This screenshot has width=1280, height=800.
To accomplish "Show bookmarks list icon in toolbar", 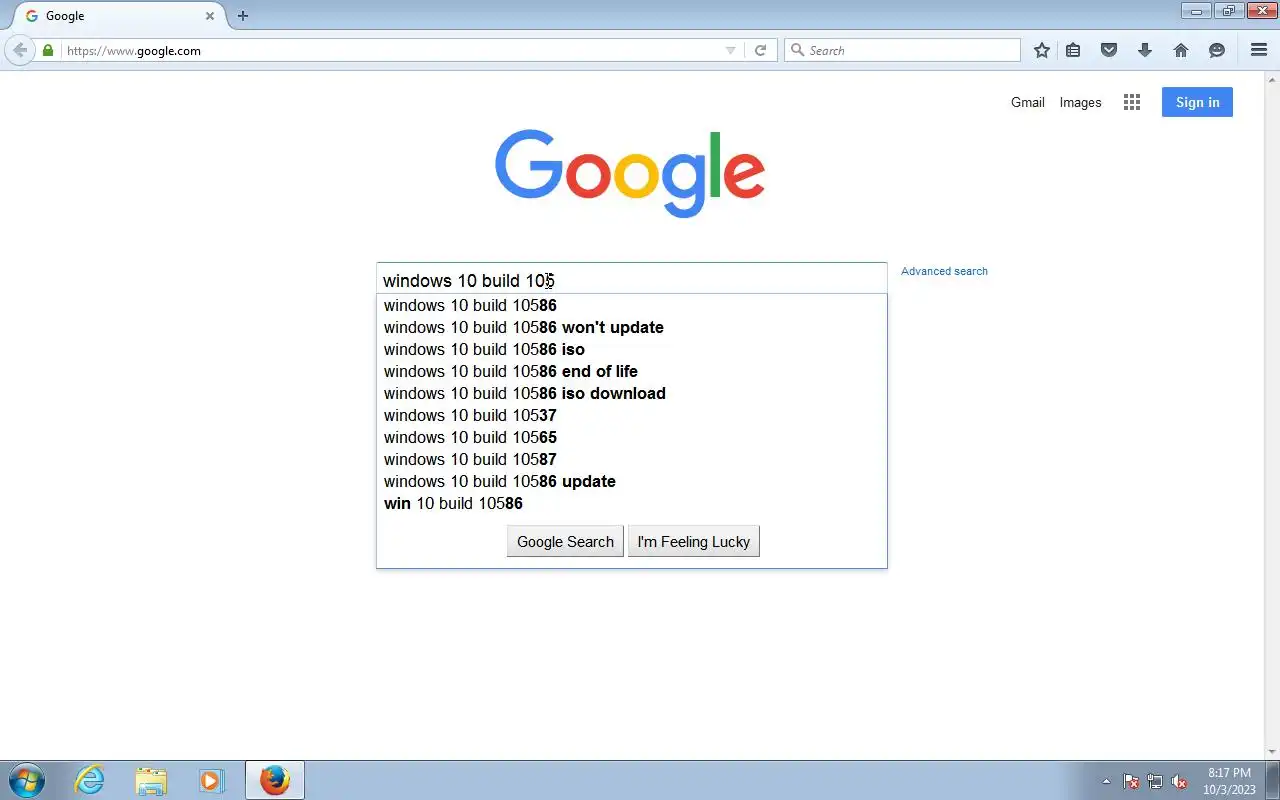I will 1073,50.
